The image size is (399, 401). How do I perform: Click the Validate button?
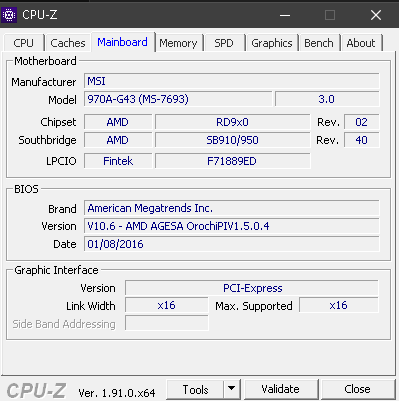click(x=281, y=389)
